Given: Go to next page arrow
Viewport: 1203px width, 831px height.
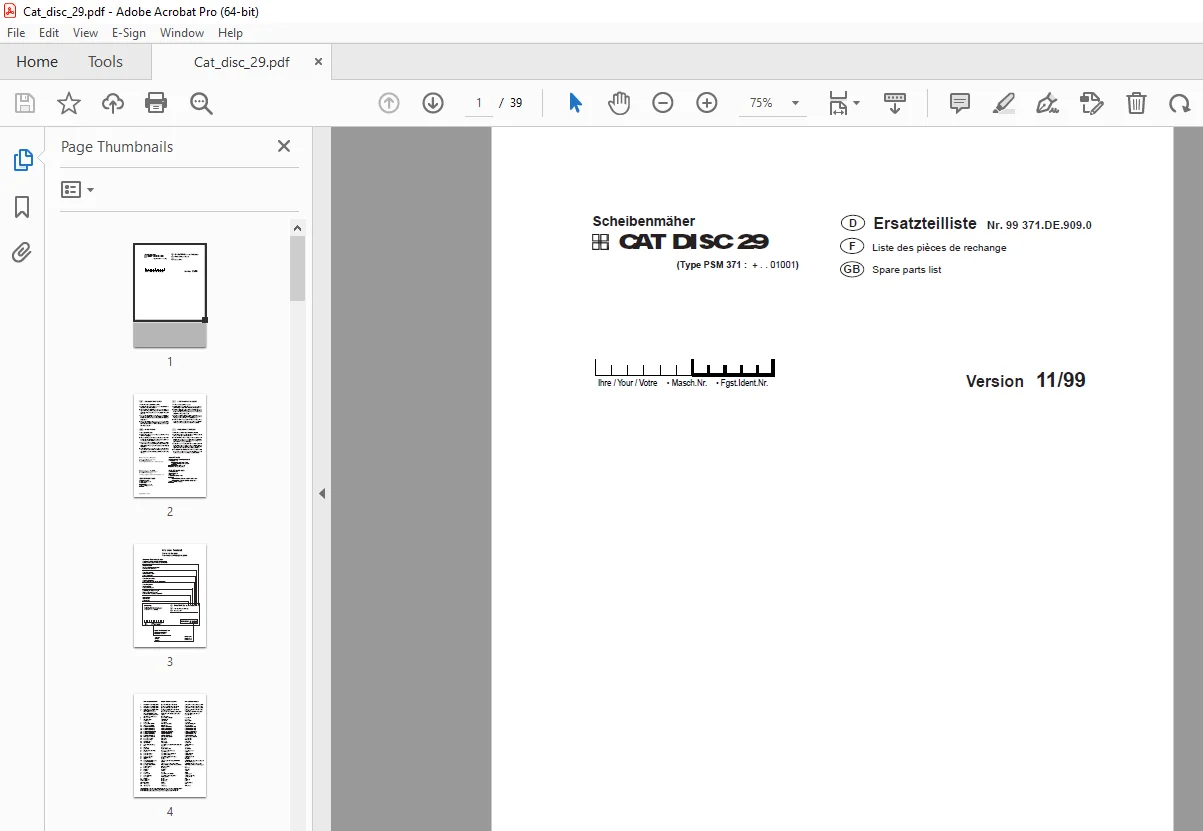Looking at the screenshot, I should [433, 103].
